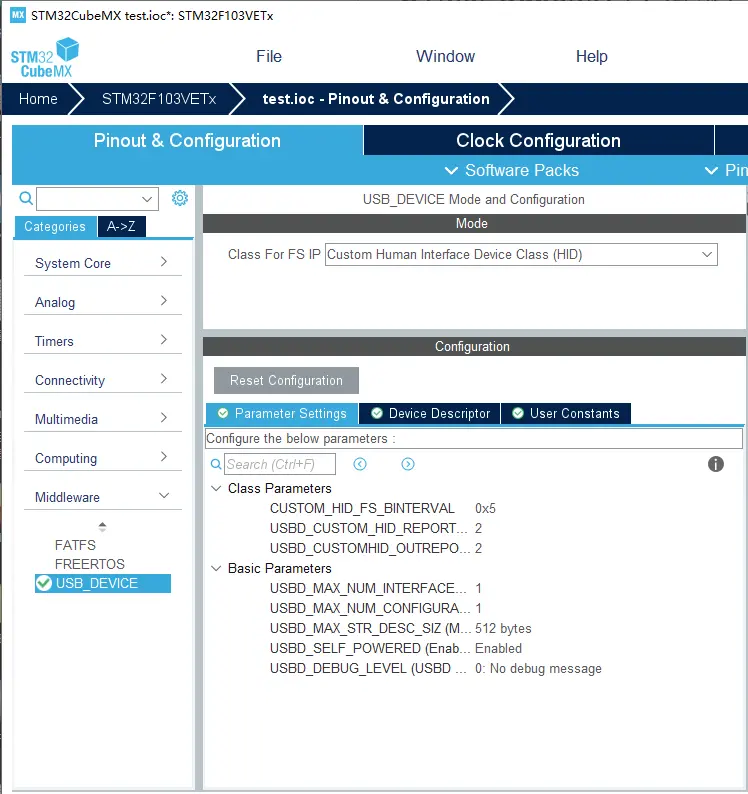Change the Enabled self-powered value
The height and width of the screenshot is (794, 748).
(x=498, y=648)
